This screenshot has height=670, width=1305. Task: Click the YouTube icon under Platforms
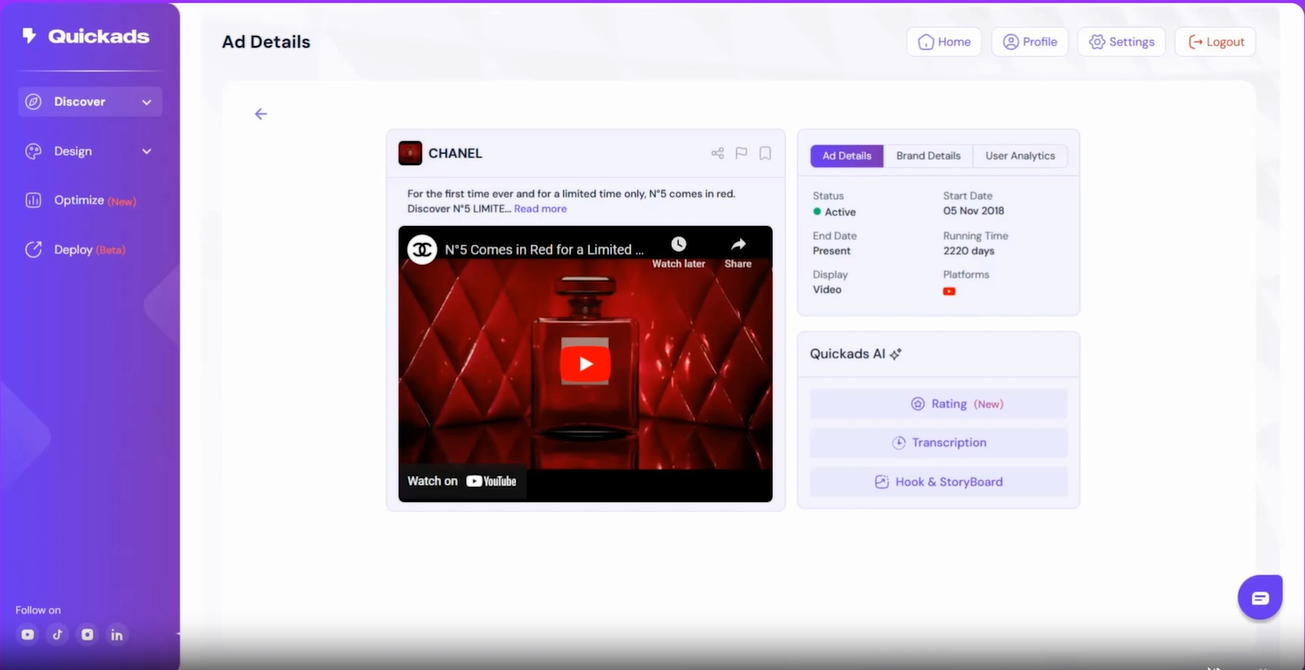pos(949,291)
